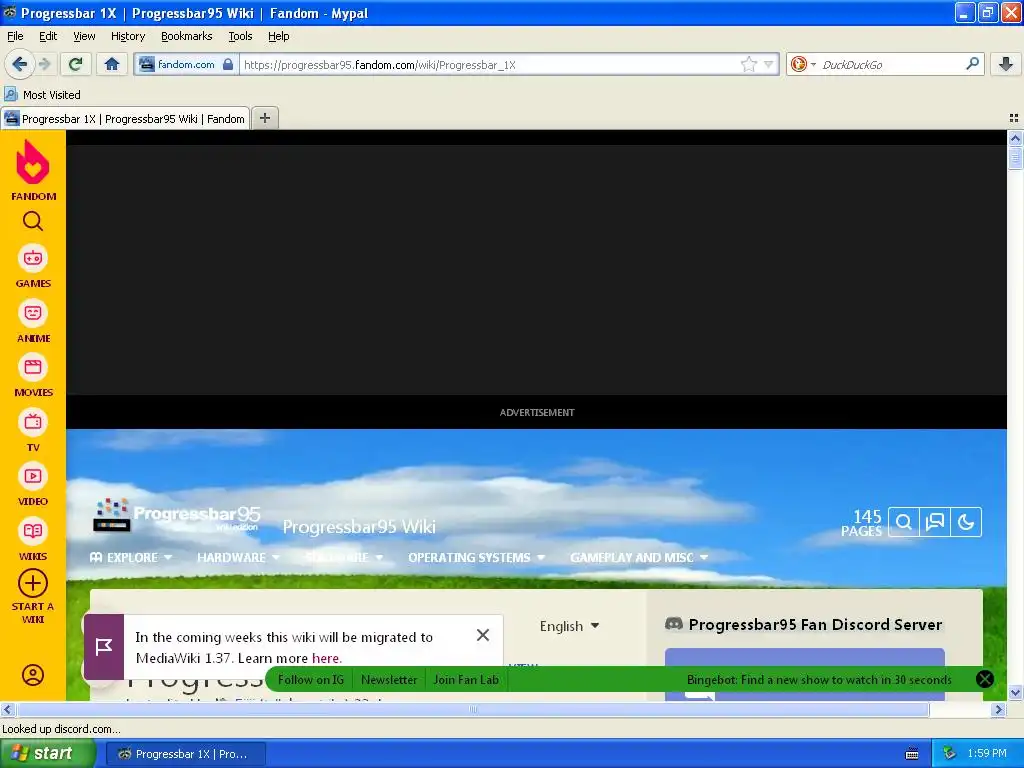
Task: Click the Progressbar95 Wiki title link
Action: (359, 526)
